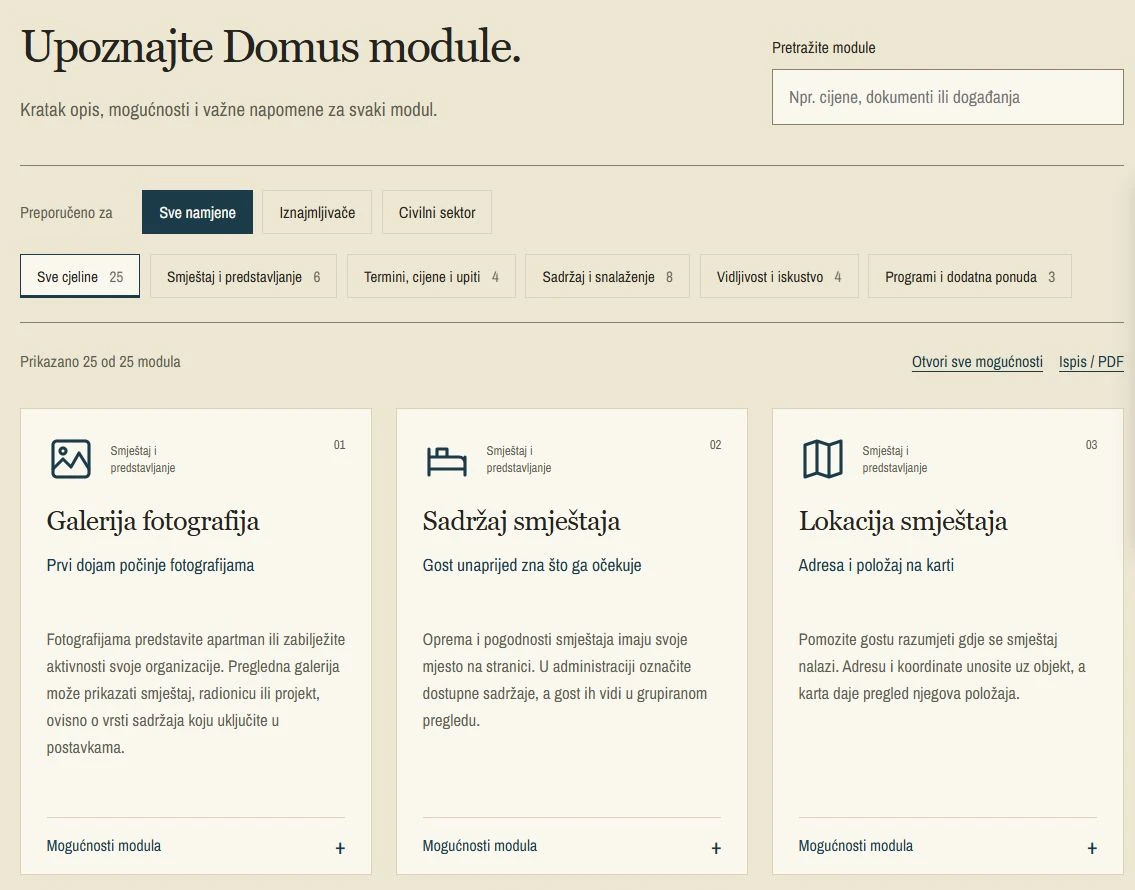Switch to Vidljivost i iskustvo tab
Viewport: 1135px width, 890px height.
pyautogui.click(x=779, y=276)
